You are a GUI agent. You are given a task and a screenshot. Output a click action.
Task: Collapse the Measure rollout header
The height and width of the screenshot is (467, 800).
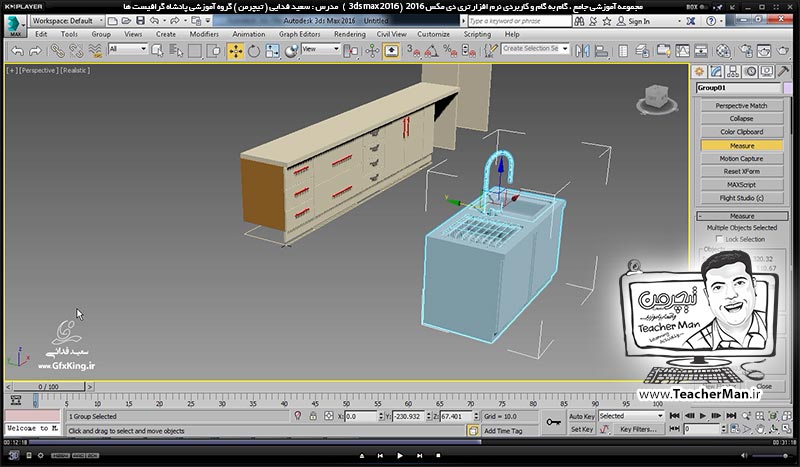click(742, 216)
